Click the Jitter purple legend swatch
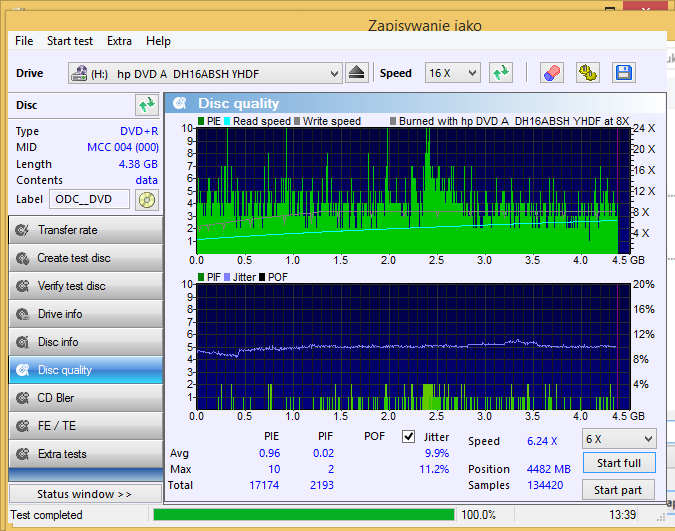The image size is (675, 531). pos(227,277)
